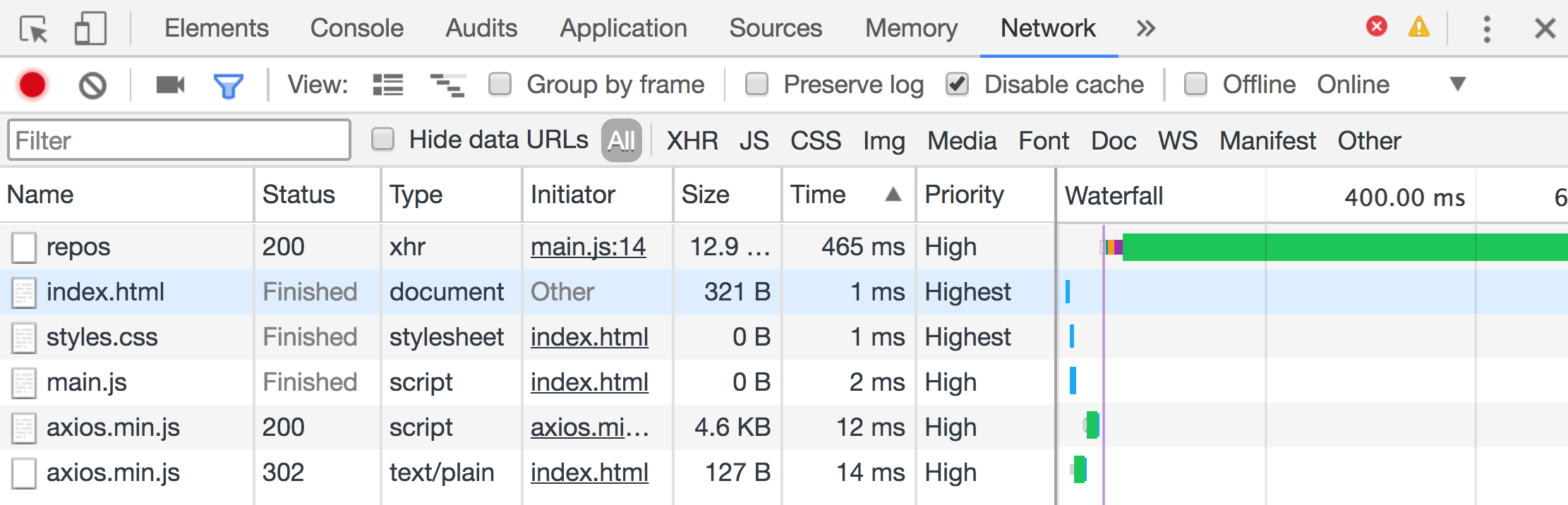1568x505 pixels.
Task: Expand the hidden tabs chevron
Action: point(1145,29)
